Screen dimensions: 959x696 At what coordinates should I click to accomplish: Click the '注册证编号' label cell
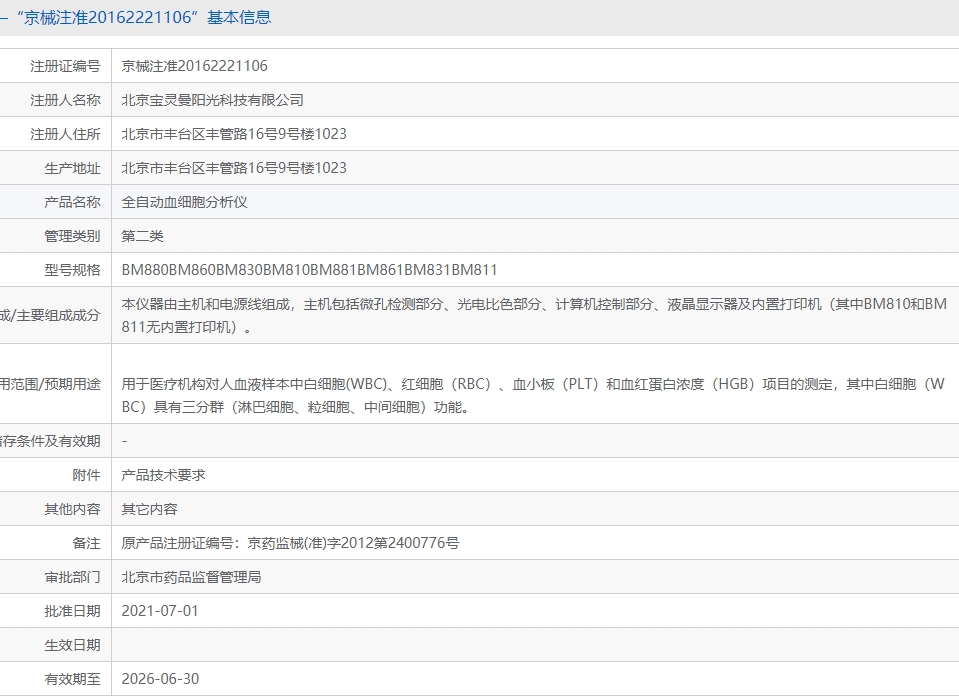coord(65,66)
